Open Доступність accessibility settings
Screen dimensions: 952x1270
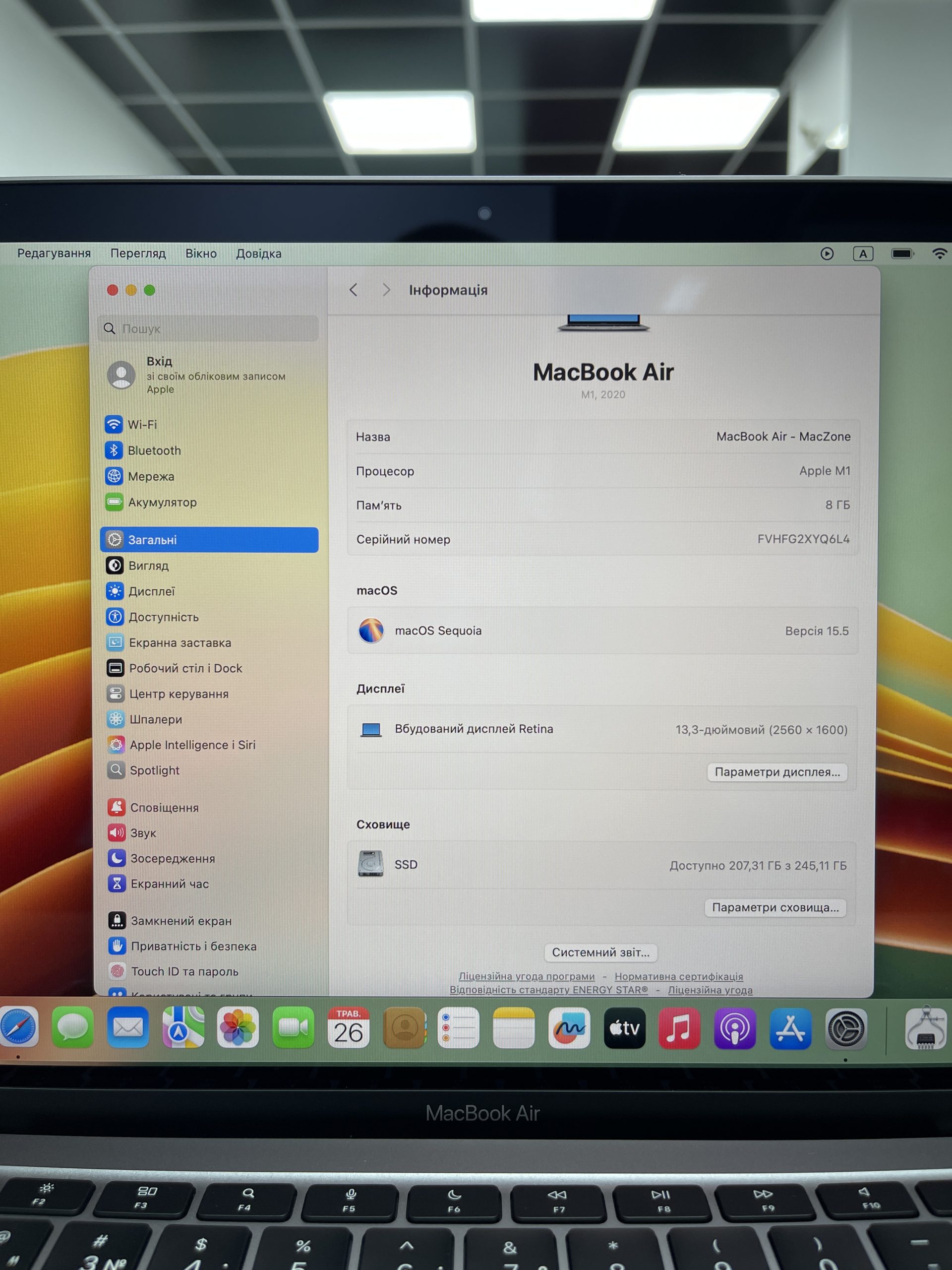[153, 617]
